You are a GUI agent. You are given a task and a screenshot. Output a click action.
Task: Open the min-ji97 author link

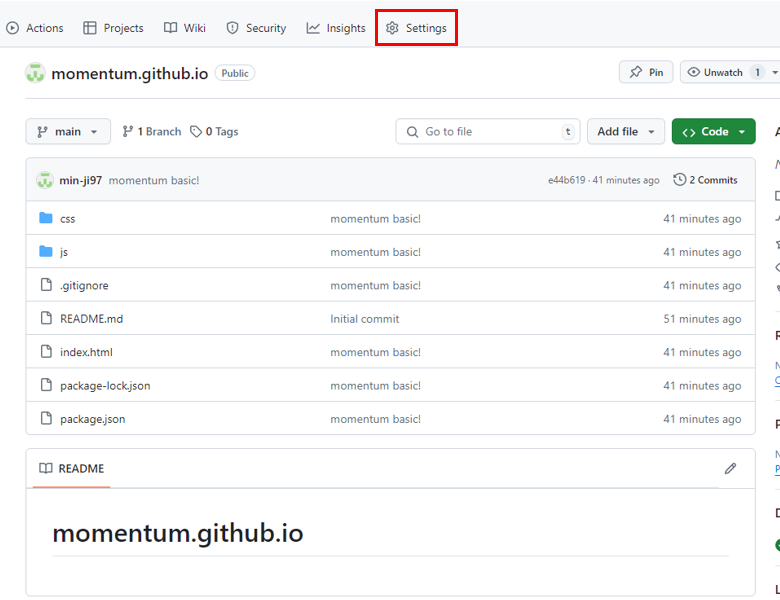coord(81,180)
